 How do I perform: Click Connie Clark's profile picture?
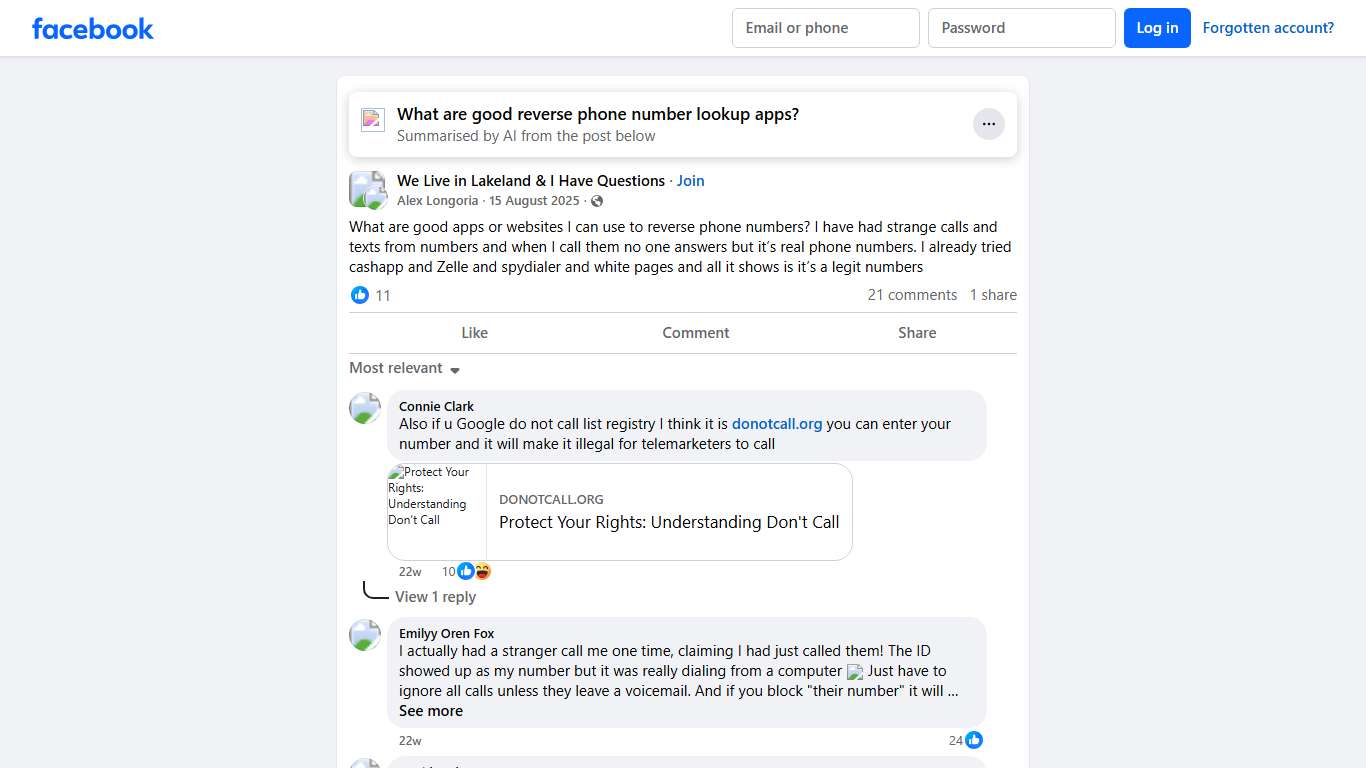tap(365, 408)
